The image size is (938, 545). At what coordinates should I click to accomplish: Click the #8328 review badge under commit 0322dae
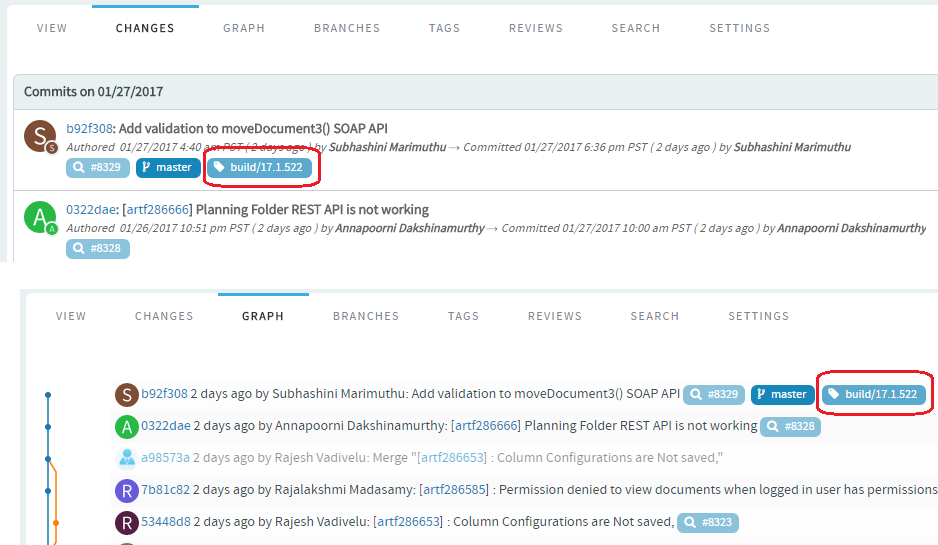[98, 248]
